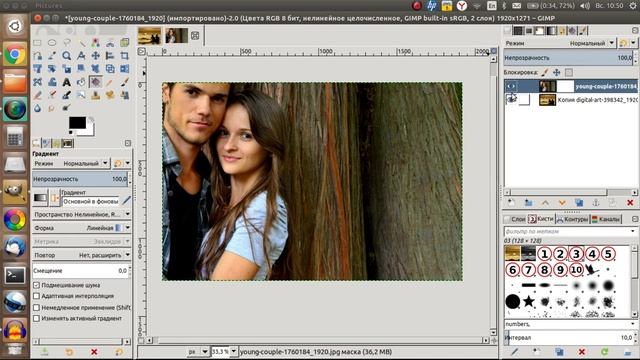The height and width of the screenshot is (360, 640).
Task: Toggle lock alpha channel icon
Action: point(569,72)
